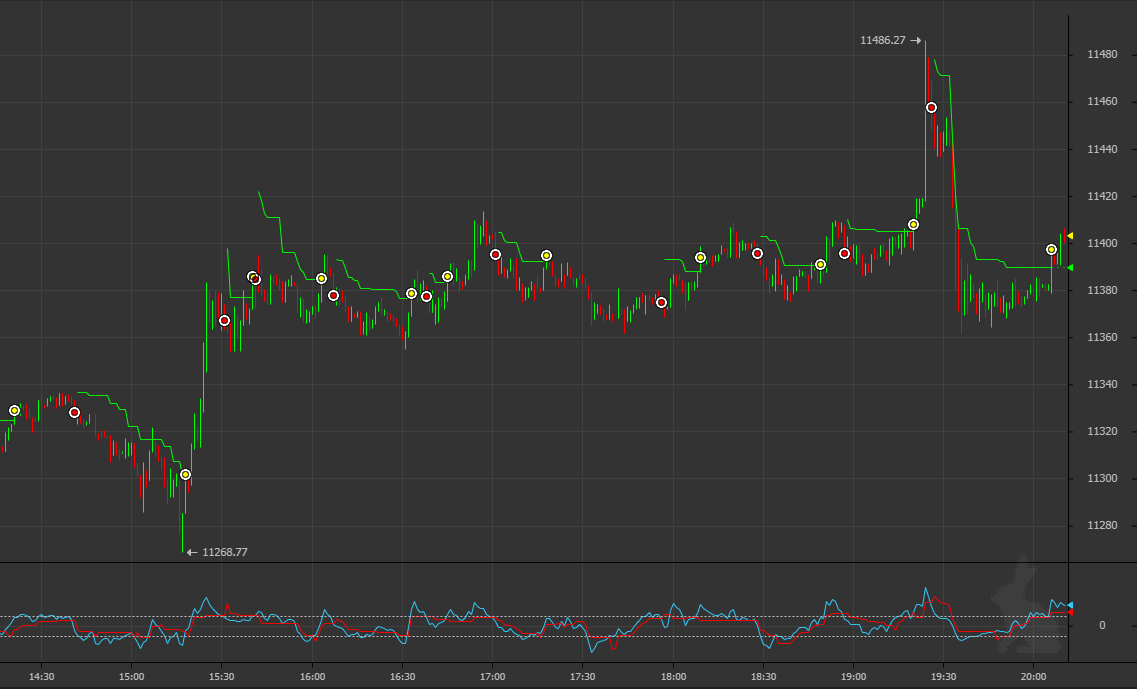Select the yellow signal dot near the 11268.77 low
Screen dimensions: 1137x689
pos(185,474)
